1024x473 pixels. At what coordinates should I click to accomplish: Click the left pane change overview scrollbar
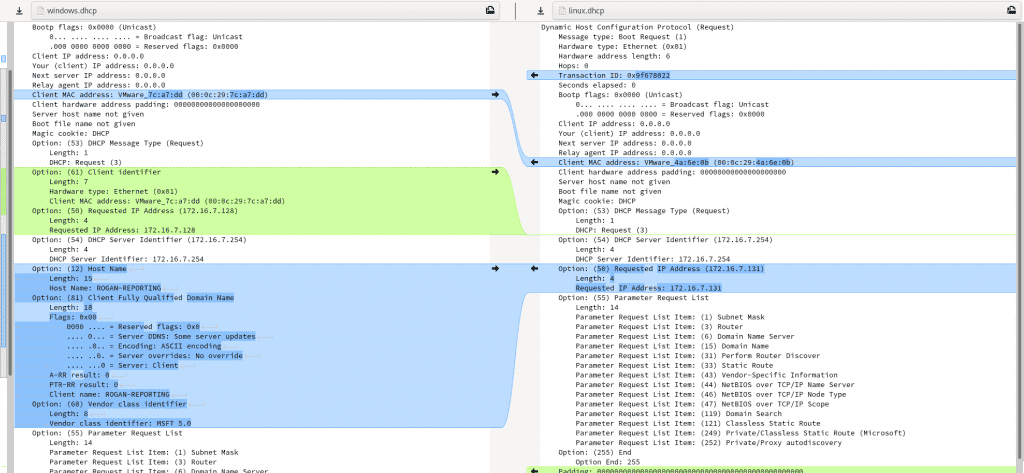coord(5,250)
